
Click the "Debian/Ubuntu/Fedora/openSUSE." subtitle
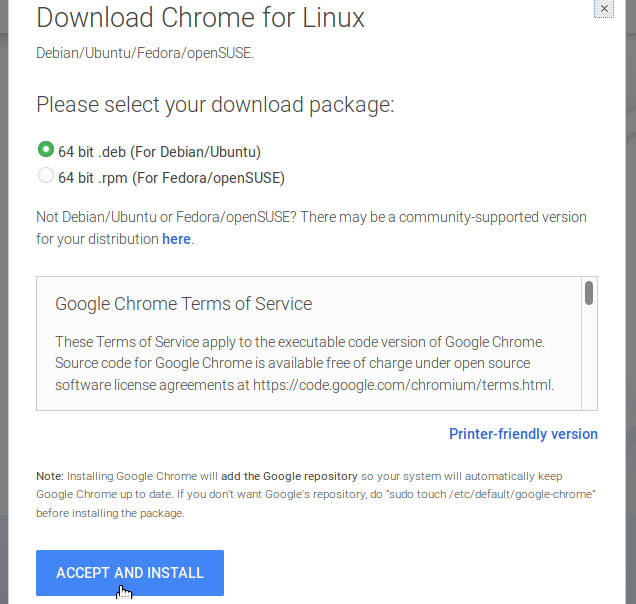click(x=145, y=53)
